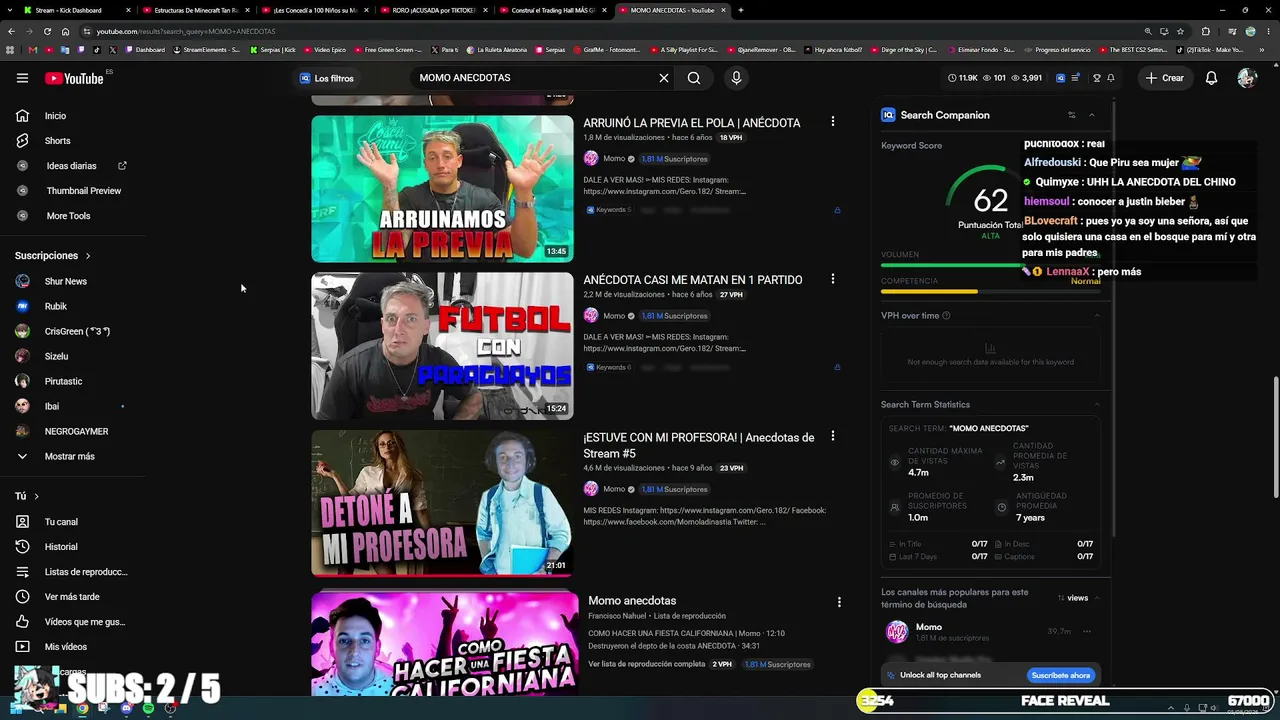Screen dimensions: 1280x720
Task: Open a new browser tab
Action: point(740,10)
